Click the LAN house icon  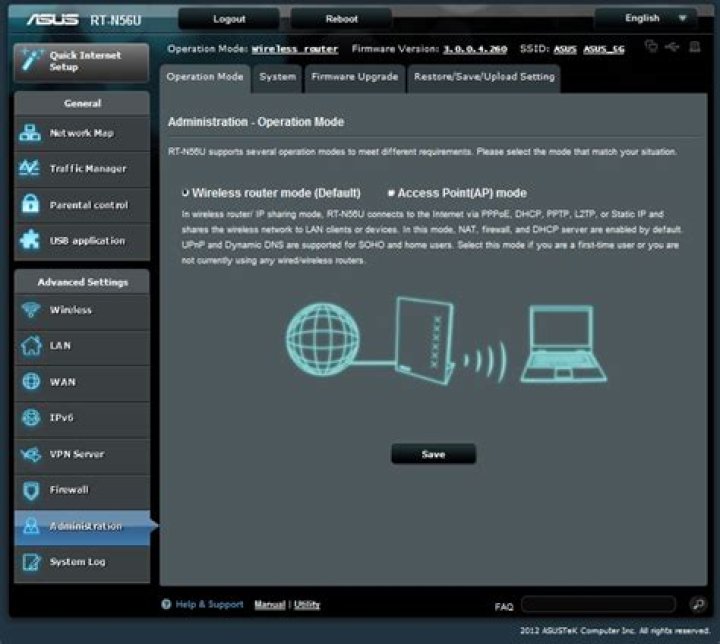(31, 345)
